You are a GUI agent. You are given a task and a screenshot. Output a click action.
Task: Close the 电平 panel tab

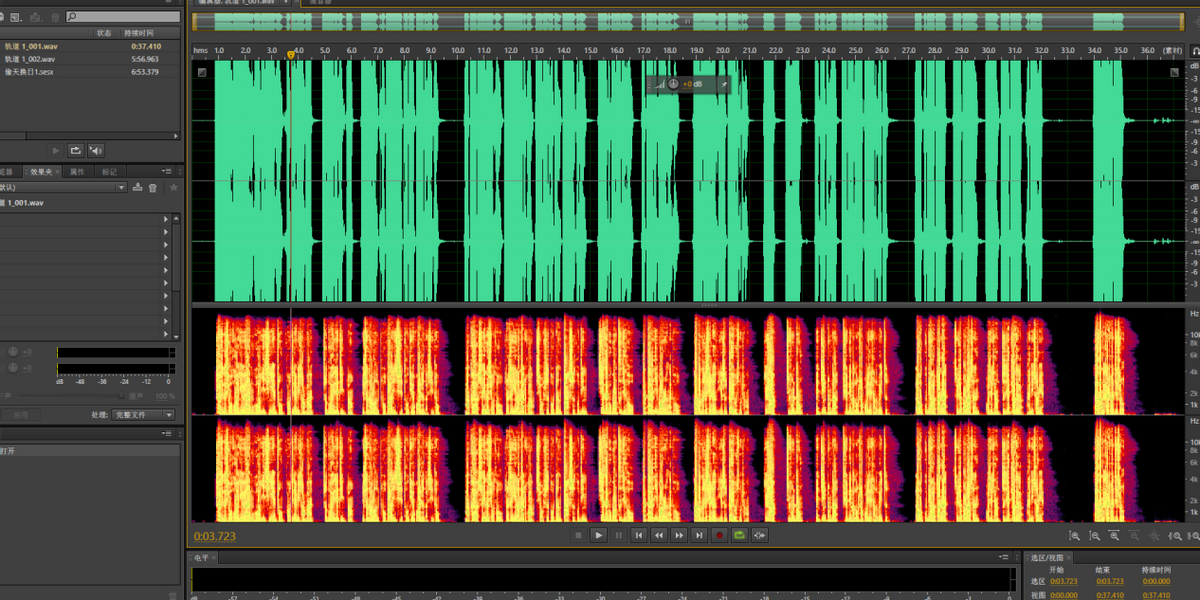coord(215,557)
